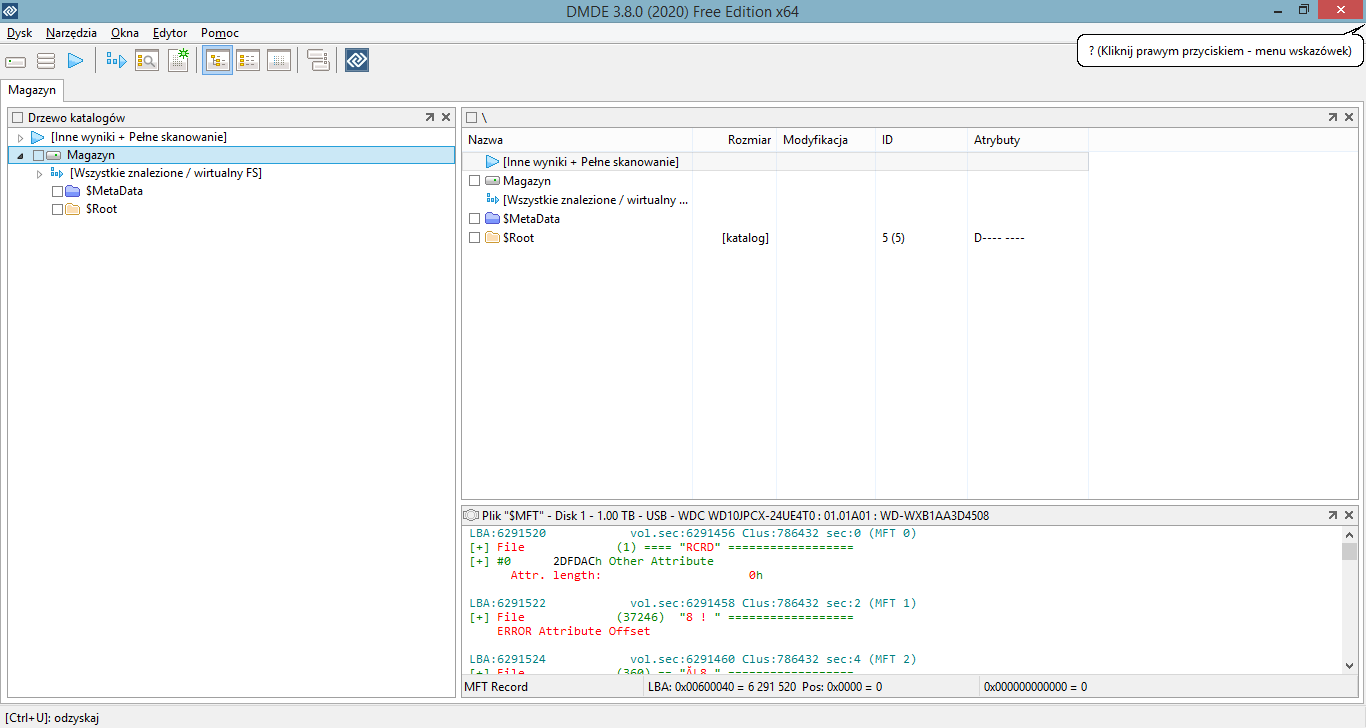
Task: Collapse the Magazyn tree node
Action: click(x=20, y=156)
